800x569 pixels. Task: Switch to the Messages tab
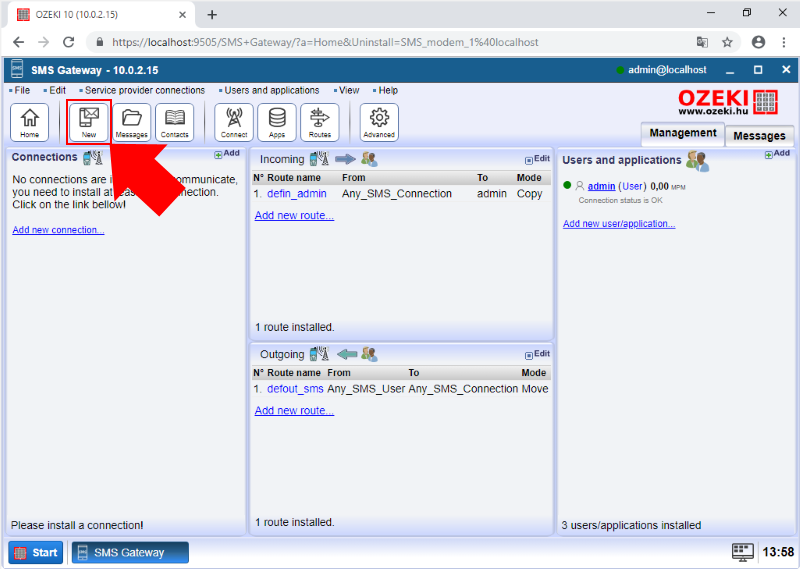tap(759, 136)
